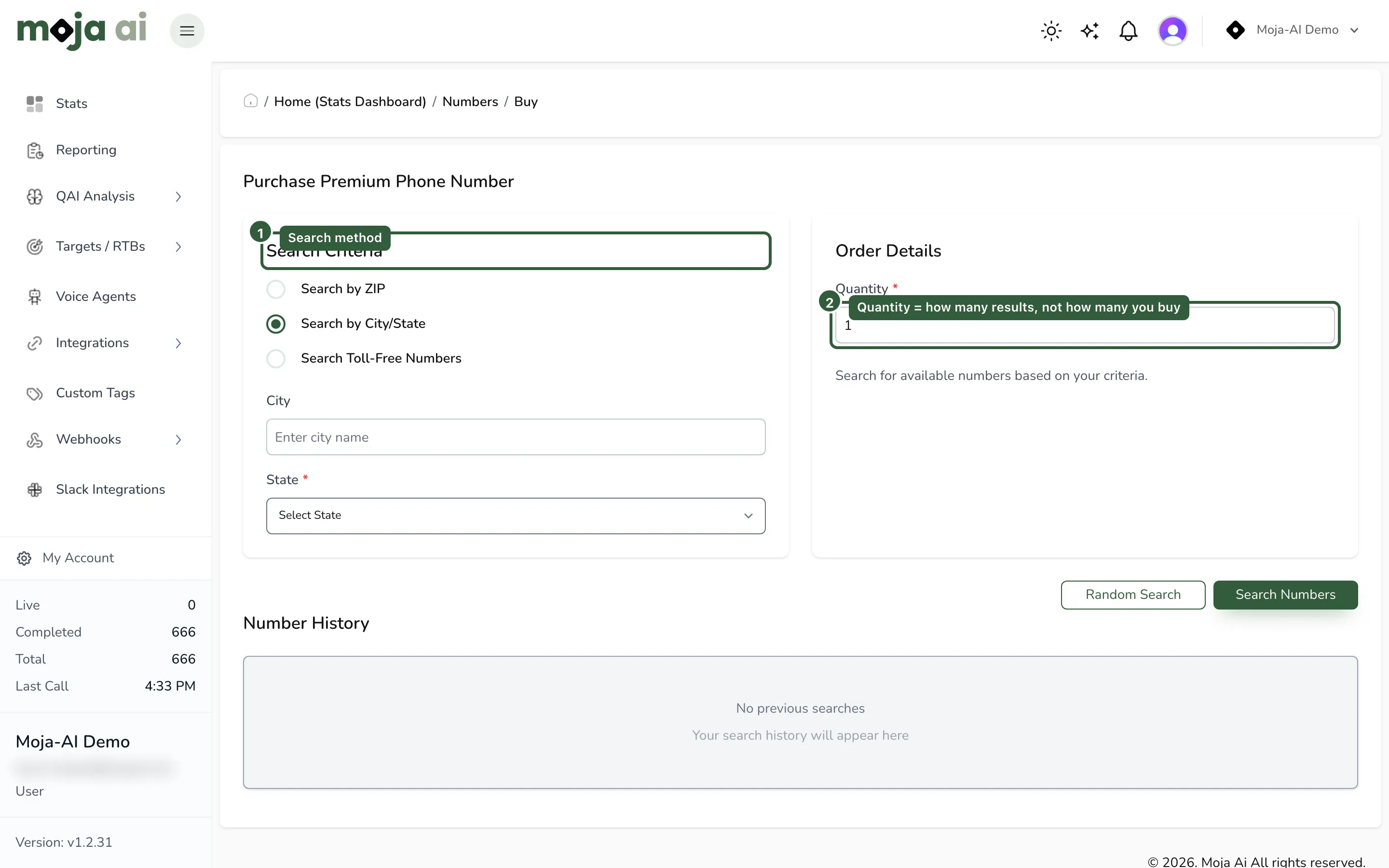Click the Live calls count row
Viewport: 1389px width, 868px height.
[x=106, y=605]
